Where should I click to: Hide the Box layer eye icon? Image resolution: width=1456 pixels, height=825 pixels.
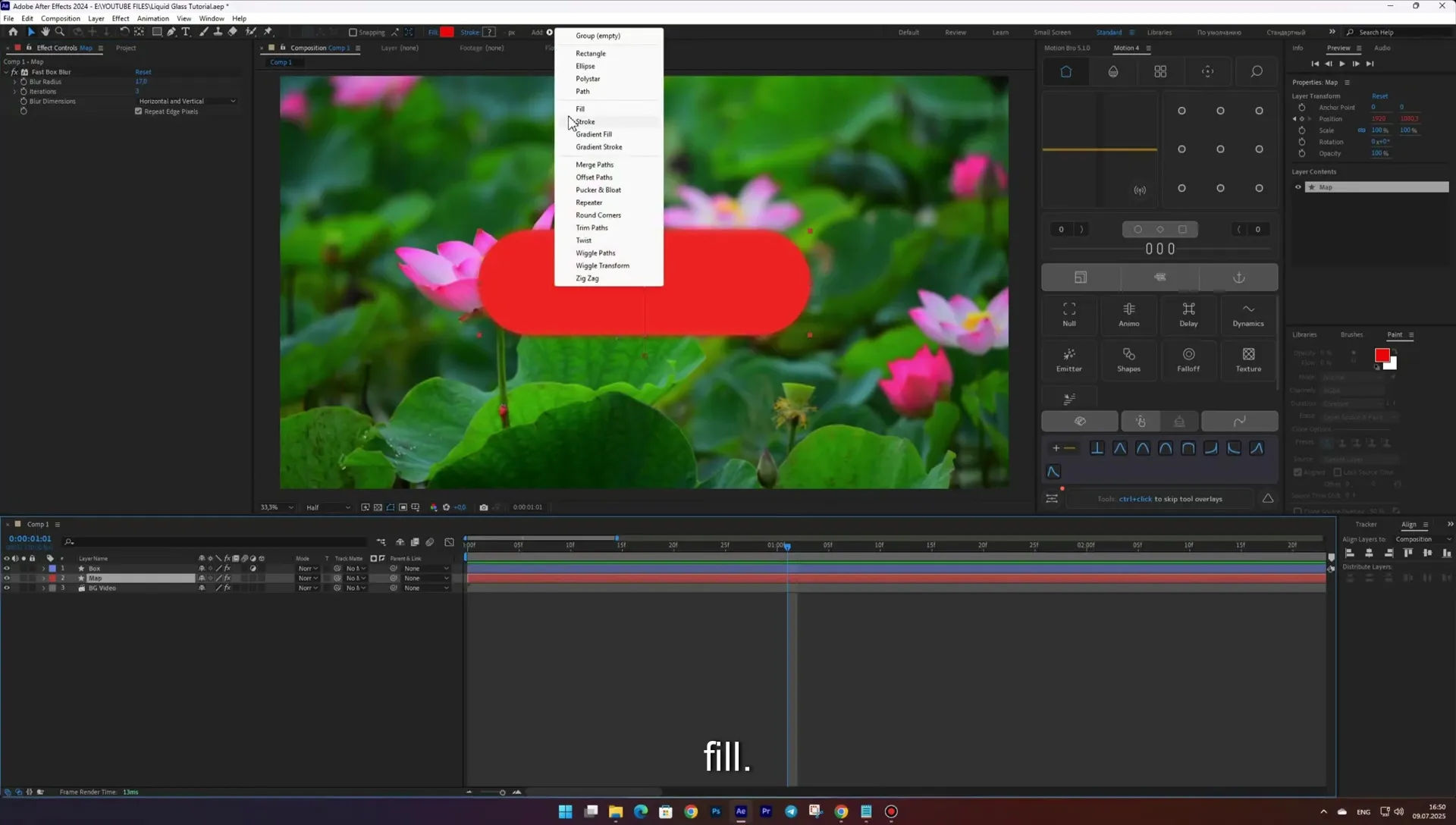7,569
